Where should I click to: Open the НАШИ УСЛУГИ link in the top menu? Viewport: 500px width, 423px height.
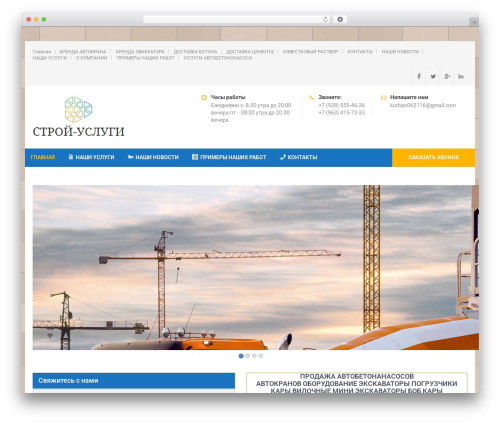click(x=50, y=58)
